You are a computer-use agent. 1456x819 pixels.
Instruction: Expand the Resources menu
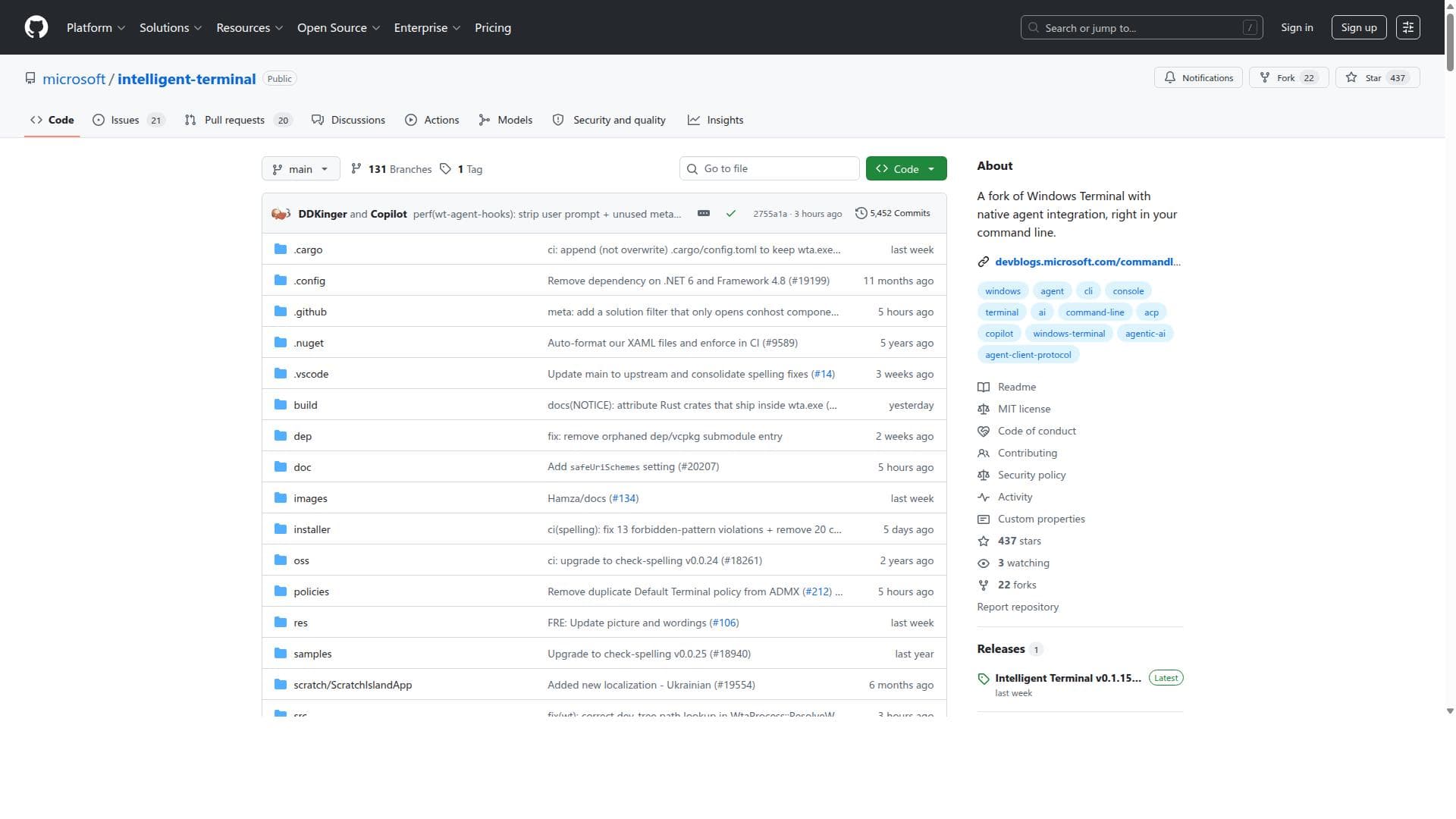(249, 27)
